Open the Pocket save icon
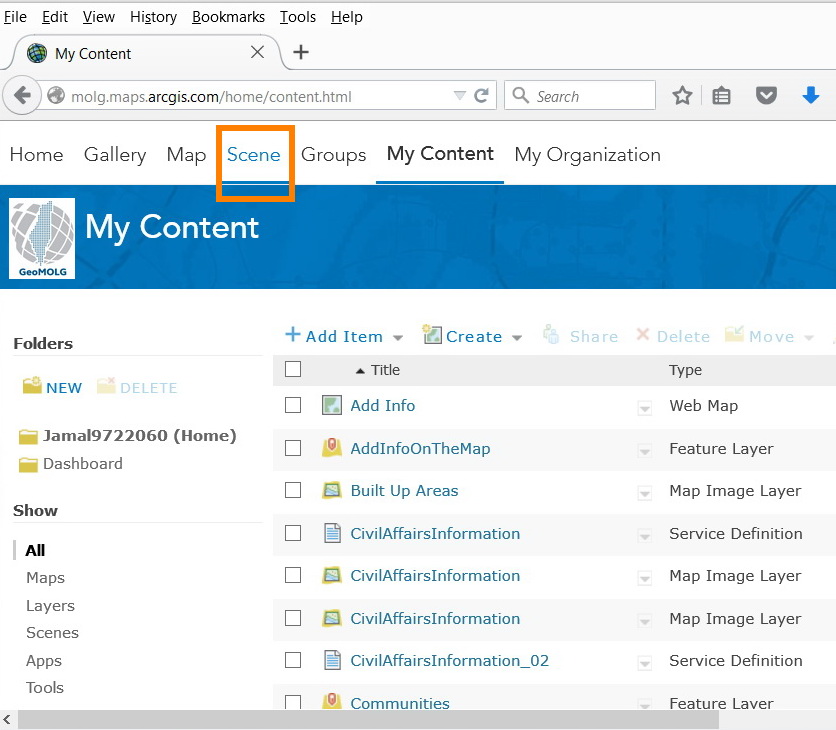 pos(766,96)
